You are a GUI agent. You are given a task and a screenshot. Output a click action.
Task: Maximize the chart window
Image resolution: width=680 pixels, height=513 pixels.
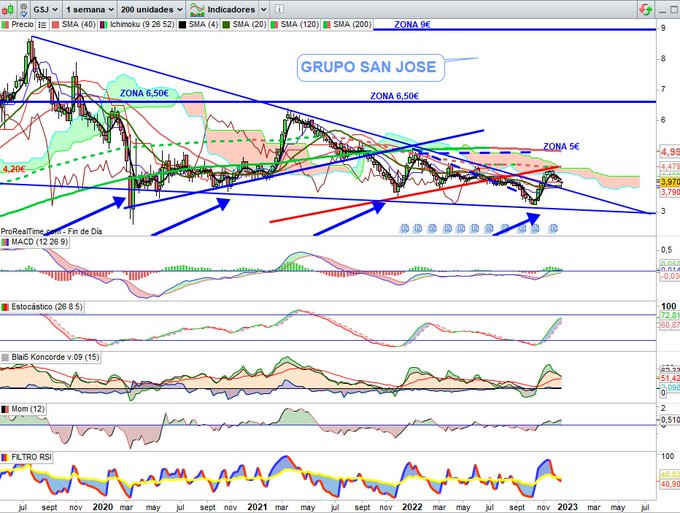[676, 10]
